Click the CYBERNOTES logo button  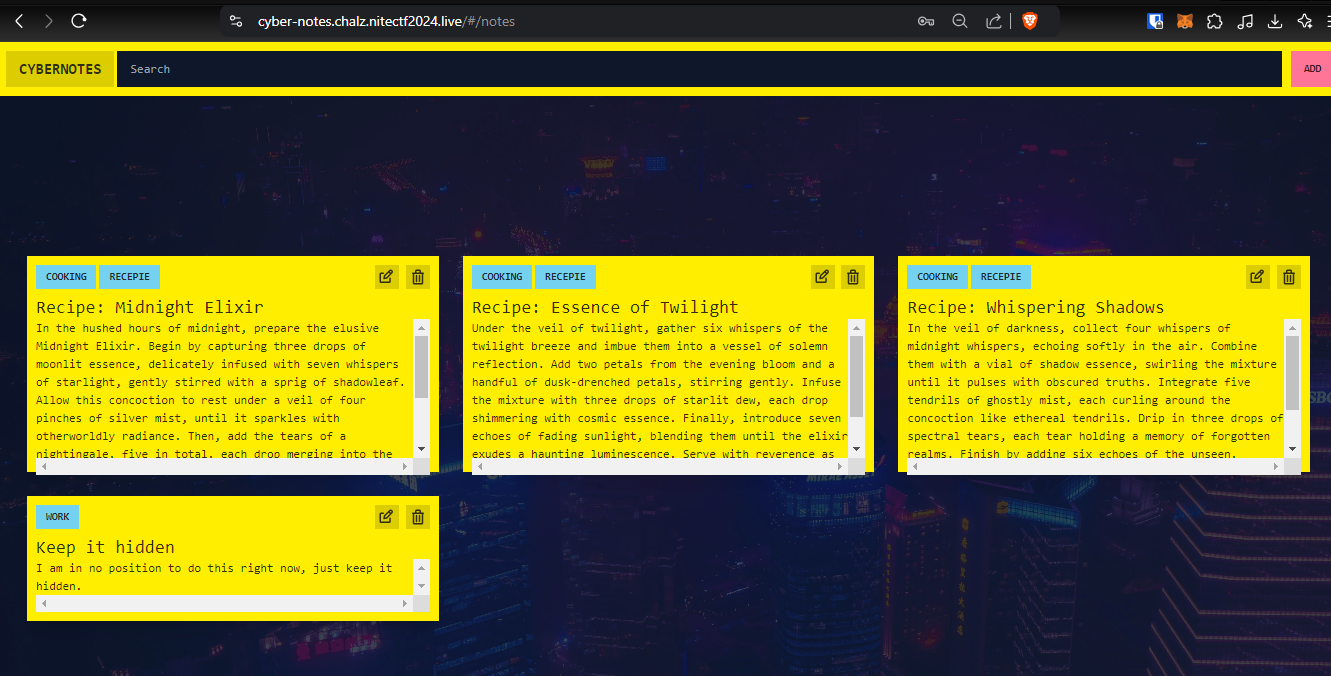tap(60, 69)
